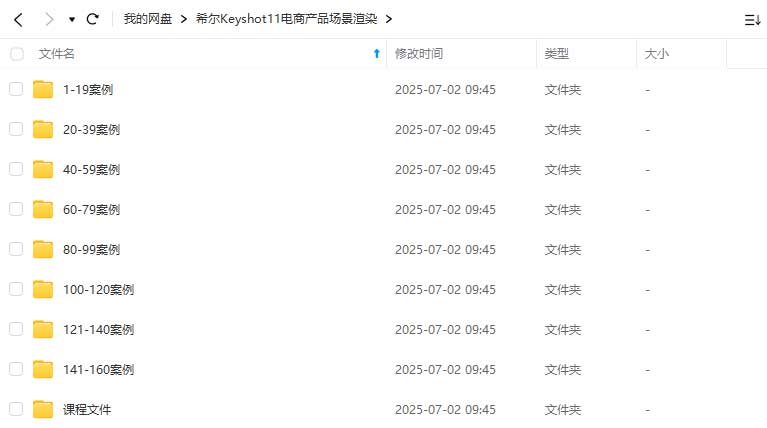Toggle the select-all checkbox in the header
This screenshot has width=767, height=428.
coord(17,54)
